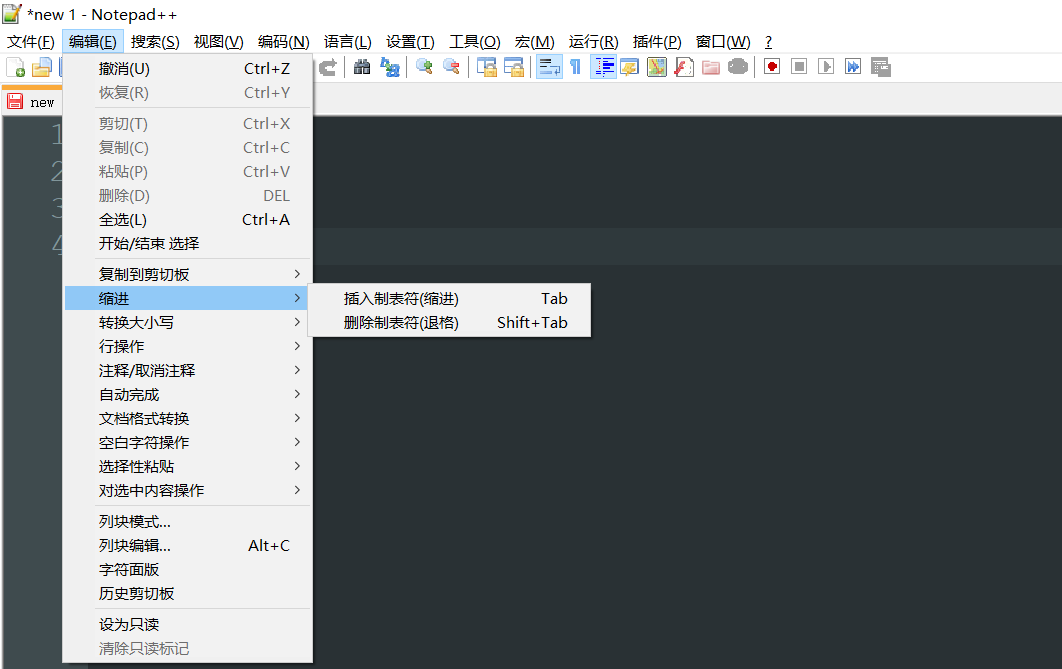Choose 删除制表符(退格) from the submenu
This screenshot has height=669, width=1062.
pos(450,323)
